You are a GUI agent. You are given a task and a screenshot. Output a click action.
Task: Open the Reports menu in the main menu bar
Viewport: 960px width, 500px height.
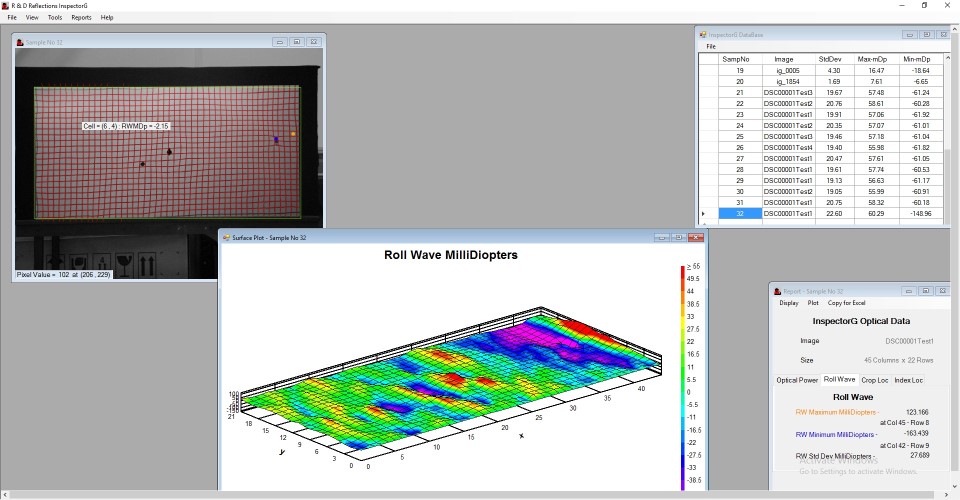[x=81, y=17]
